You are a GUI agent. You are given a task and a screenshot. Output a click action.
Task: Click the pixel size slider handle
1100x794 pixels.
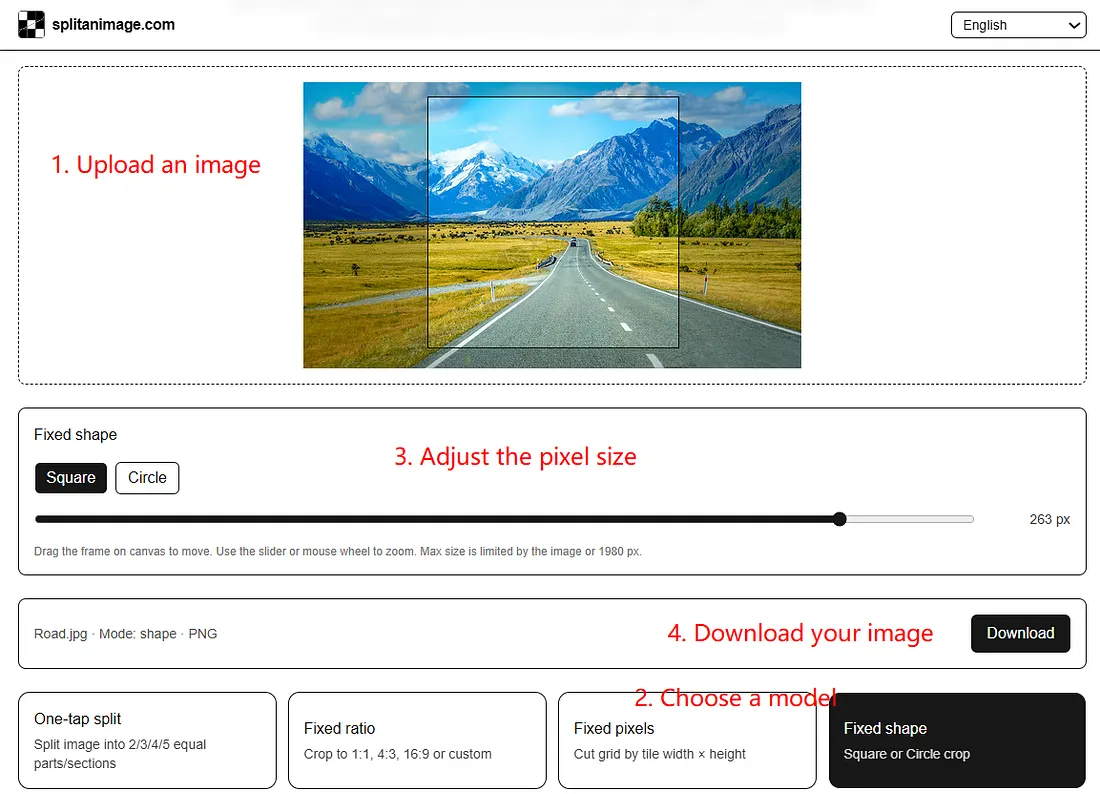(x=840, y=519)
